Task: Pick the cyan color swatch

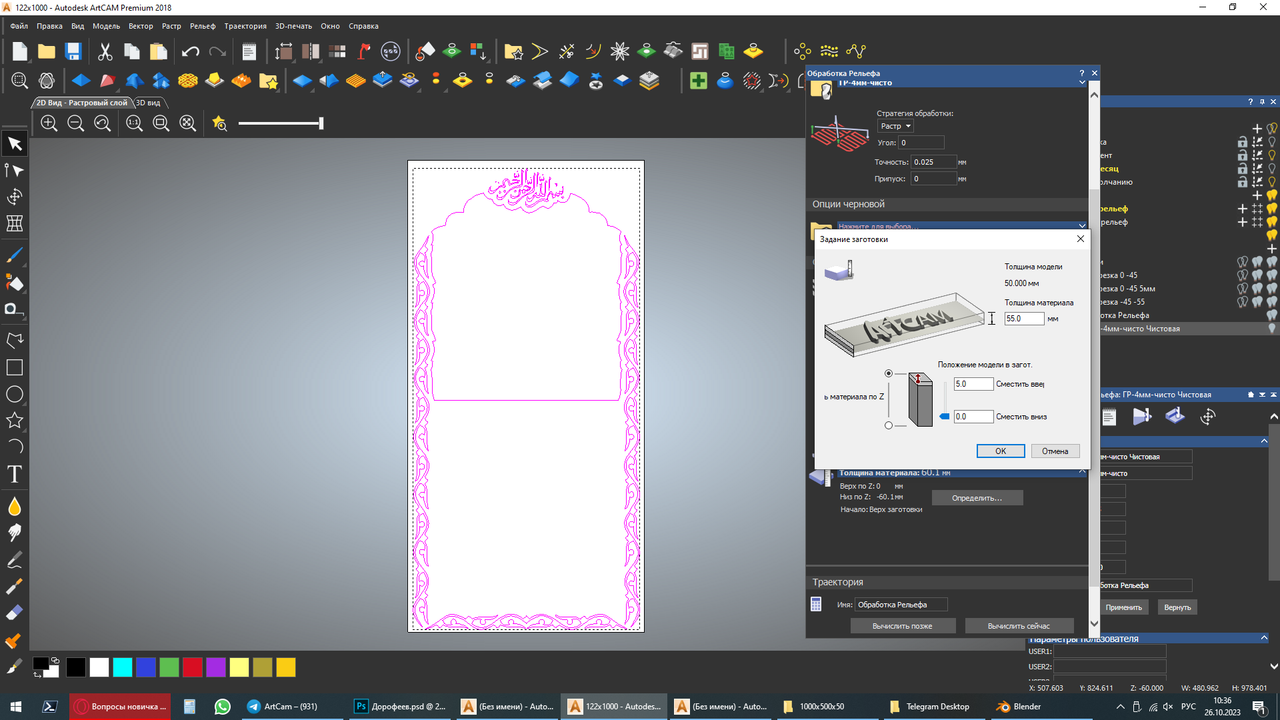Action: [x=122, y=667]
